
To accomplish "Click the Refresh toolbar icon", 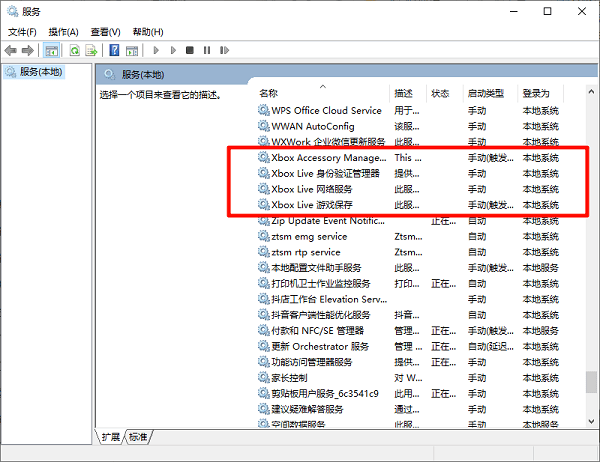I will [75, 50].
